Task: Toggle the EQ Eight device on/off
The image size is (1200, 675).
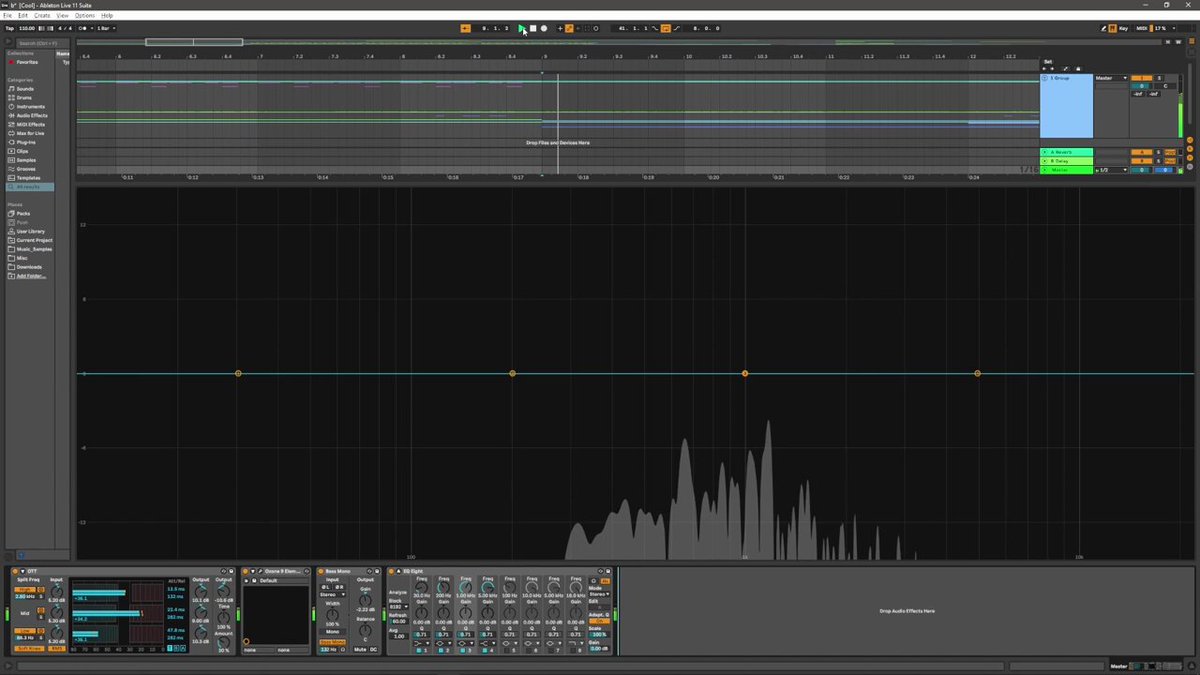Action: click(x=393, y=571)
